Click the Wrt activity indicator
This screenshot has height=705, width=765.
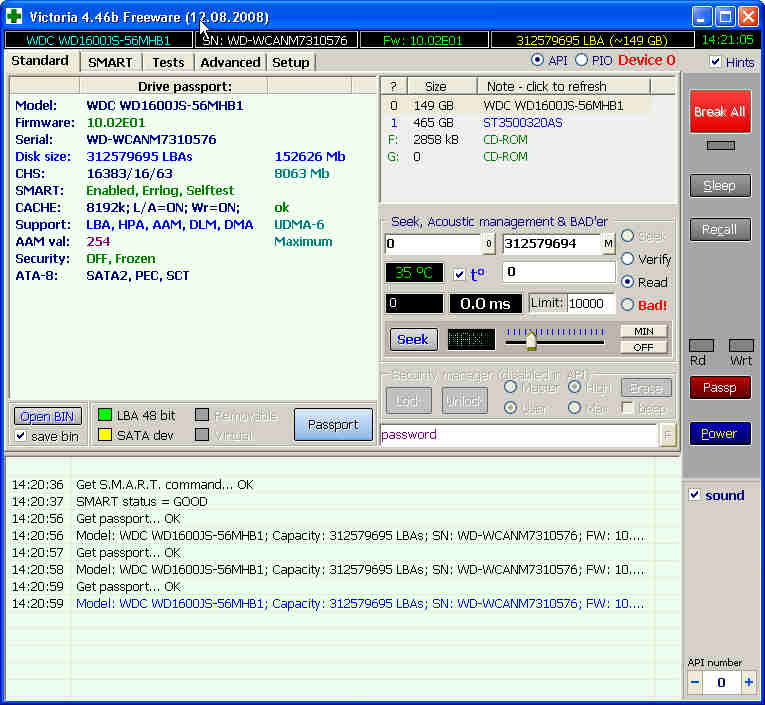tap(741, 346)
